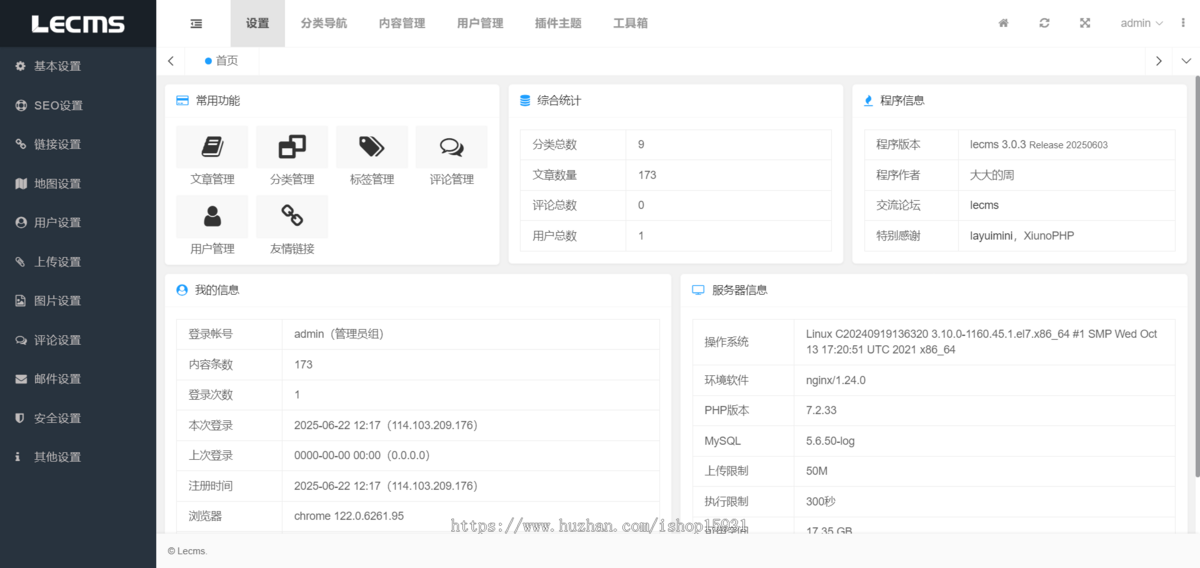1200x568 pixels.
Task: Click the 上传限制 value 50M
Action: 817,471
